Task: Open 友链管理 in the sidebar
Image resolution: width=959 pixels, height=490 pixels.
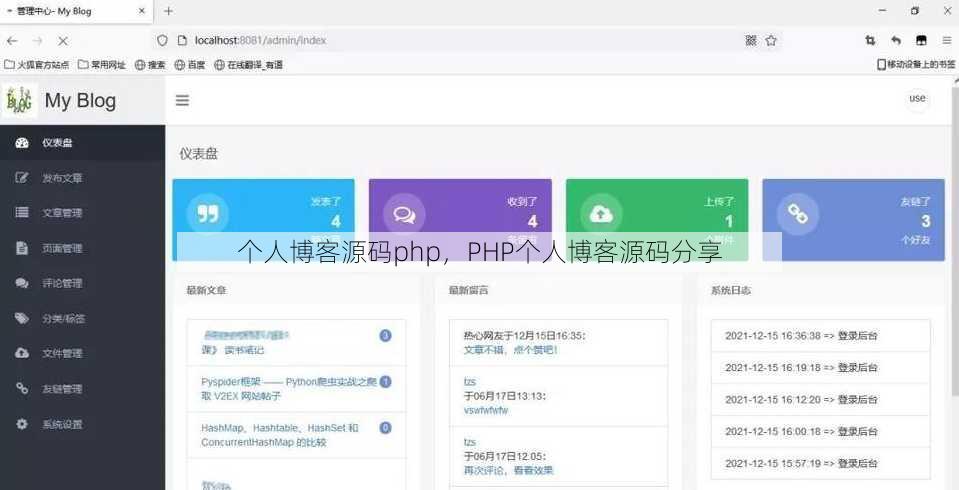Action: tap(82, 388)
